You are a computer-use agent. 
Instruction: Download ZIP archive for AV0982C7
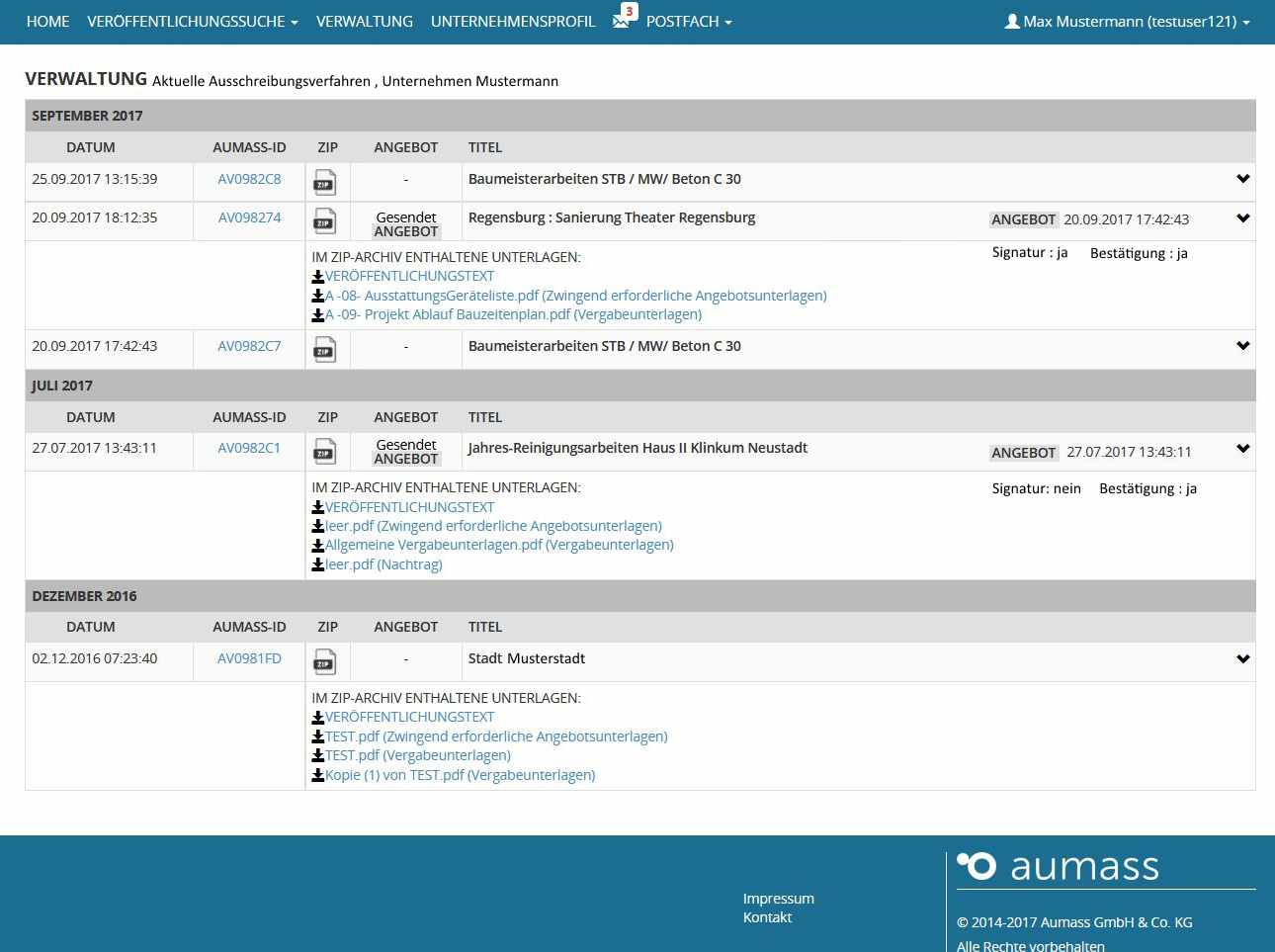click(x=324, y=350)
